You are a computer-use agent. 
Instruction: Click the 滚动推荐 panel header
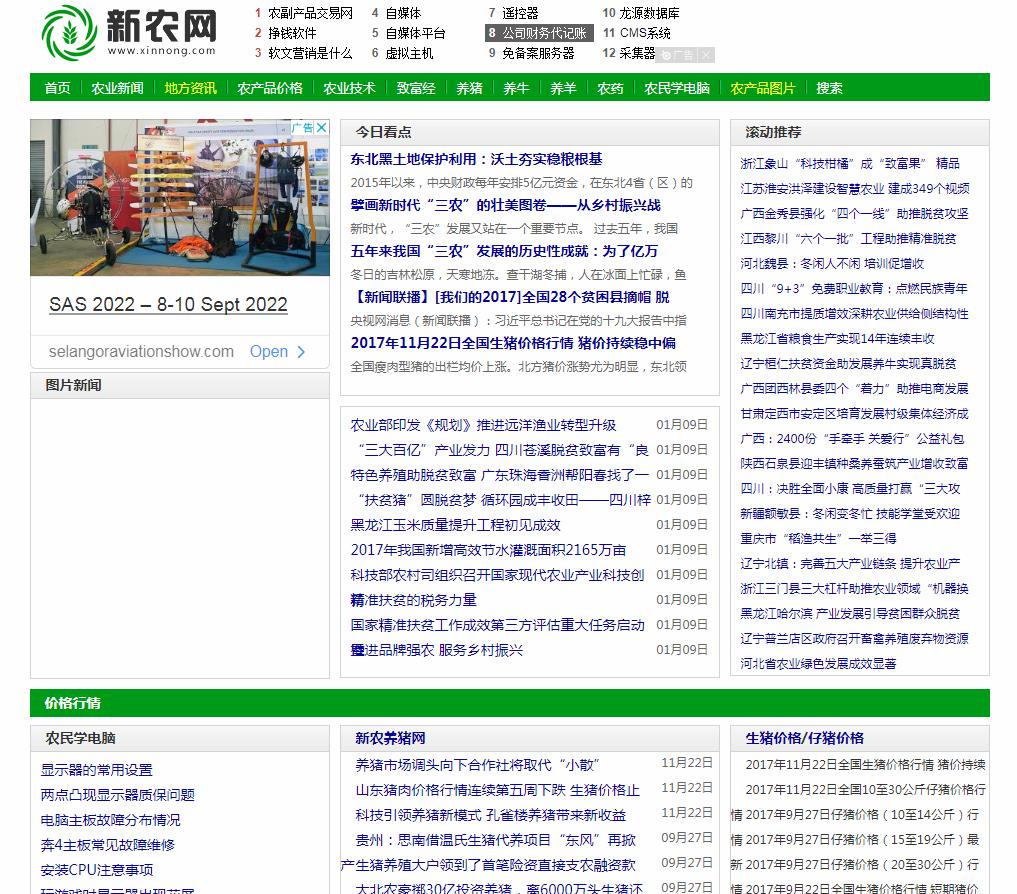(859, 132)
